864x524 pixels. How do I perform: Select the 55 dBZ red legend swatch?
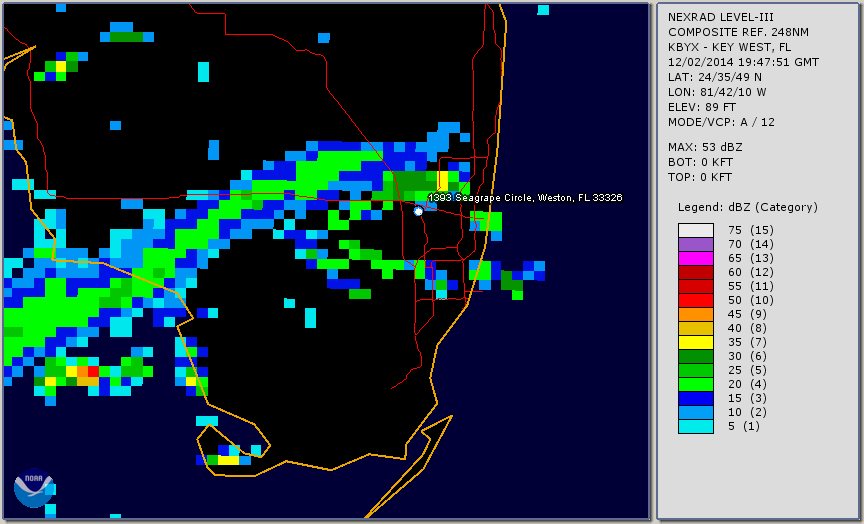coord(696,287)
